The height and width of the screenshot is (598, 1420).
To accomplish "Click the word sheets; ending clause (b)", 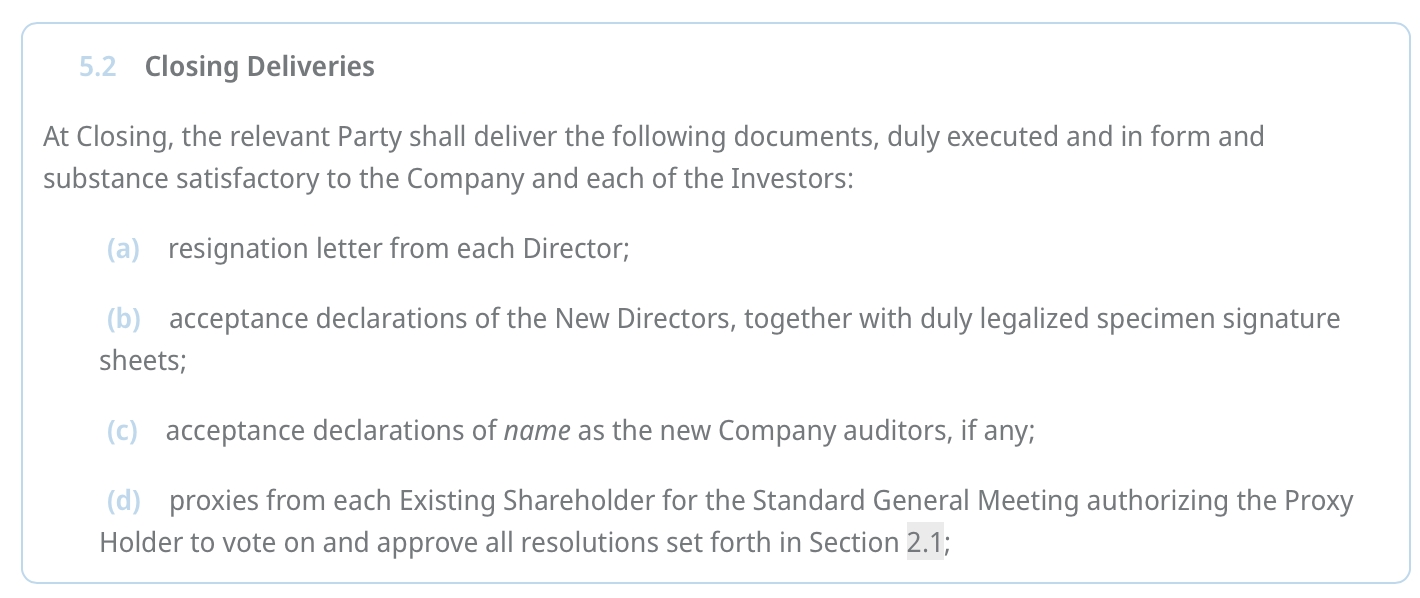I will pyautogui.click(x=143, y=361).
